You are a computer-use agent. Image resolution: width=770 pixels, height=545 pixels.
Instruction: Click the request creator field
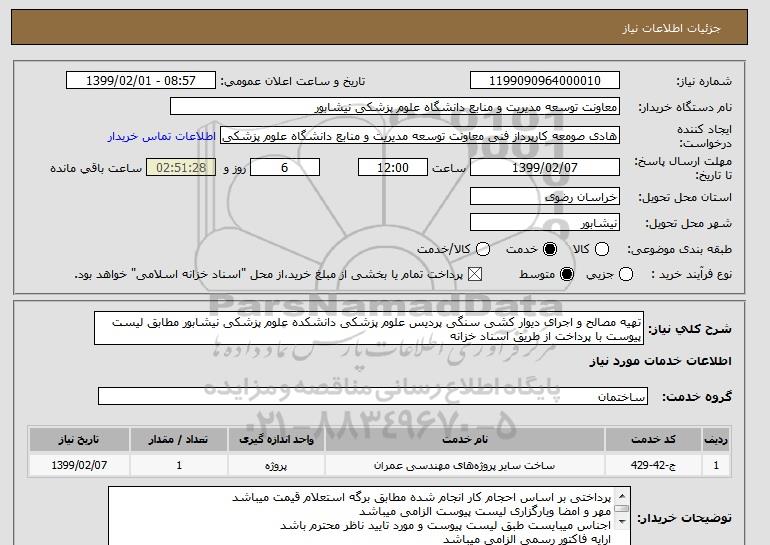tap(420, 136)
